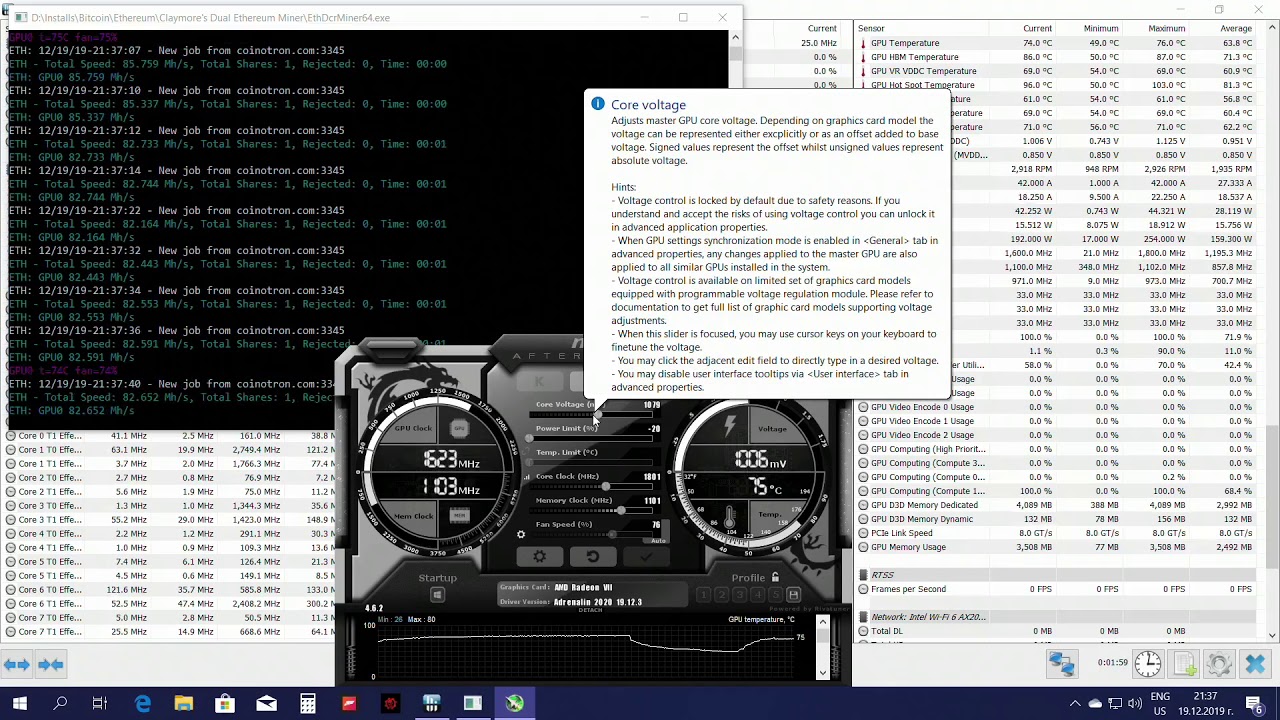Open notification center with 6 alerts
This screenshot has height=720, width=1280.
coord(1254,704)
